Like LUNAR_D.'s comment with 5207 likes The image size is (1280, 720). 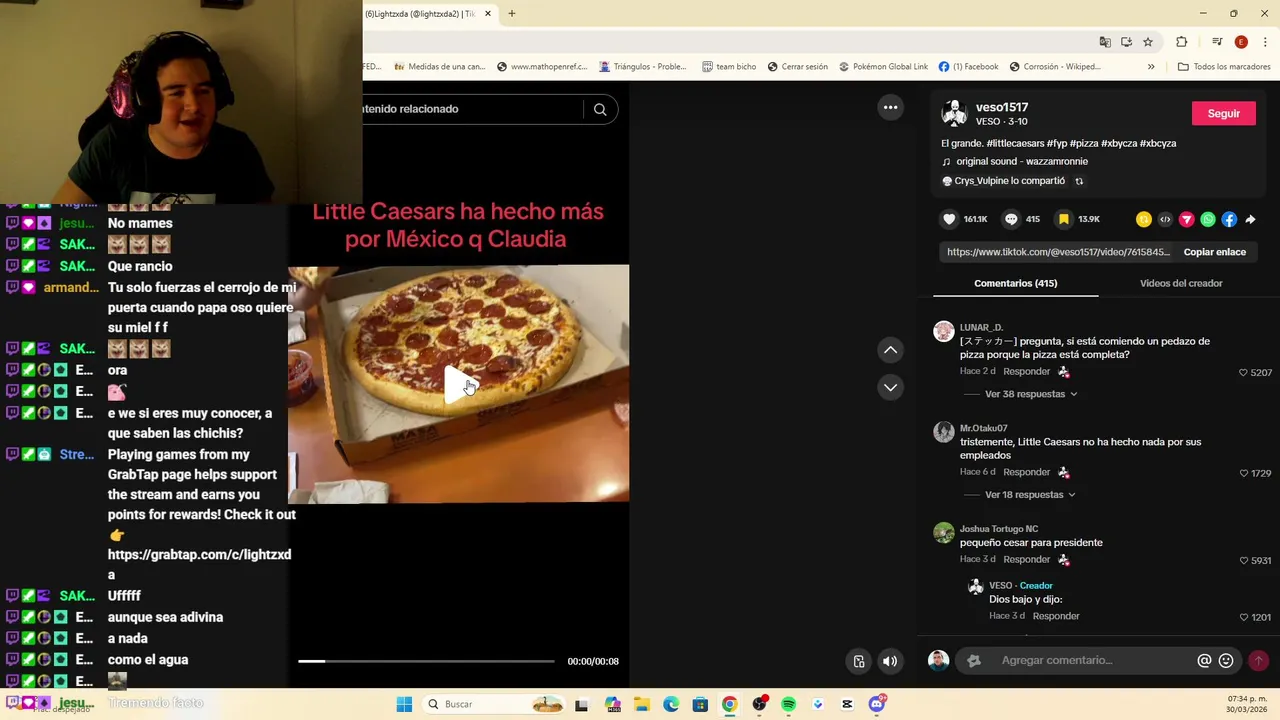point(1243,373)
